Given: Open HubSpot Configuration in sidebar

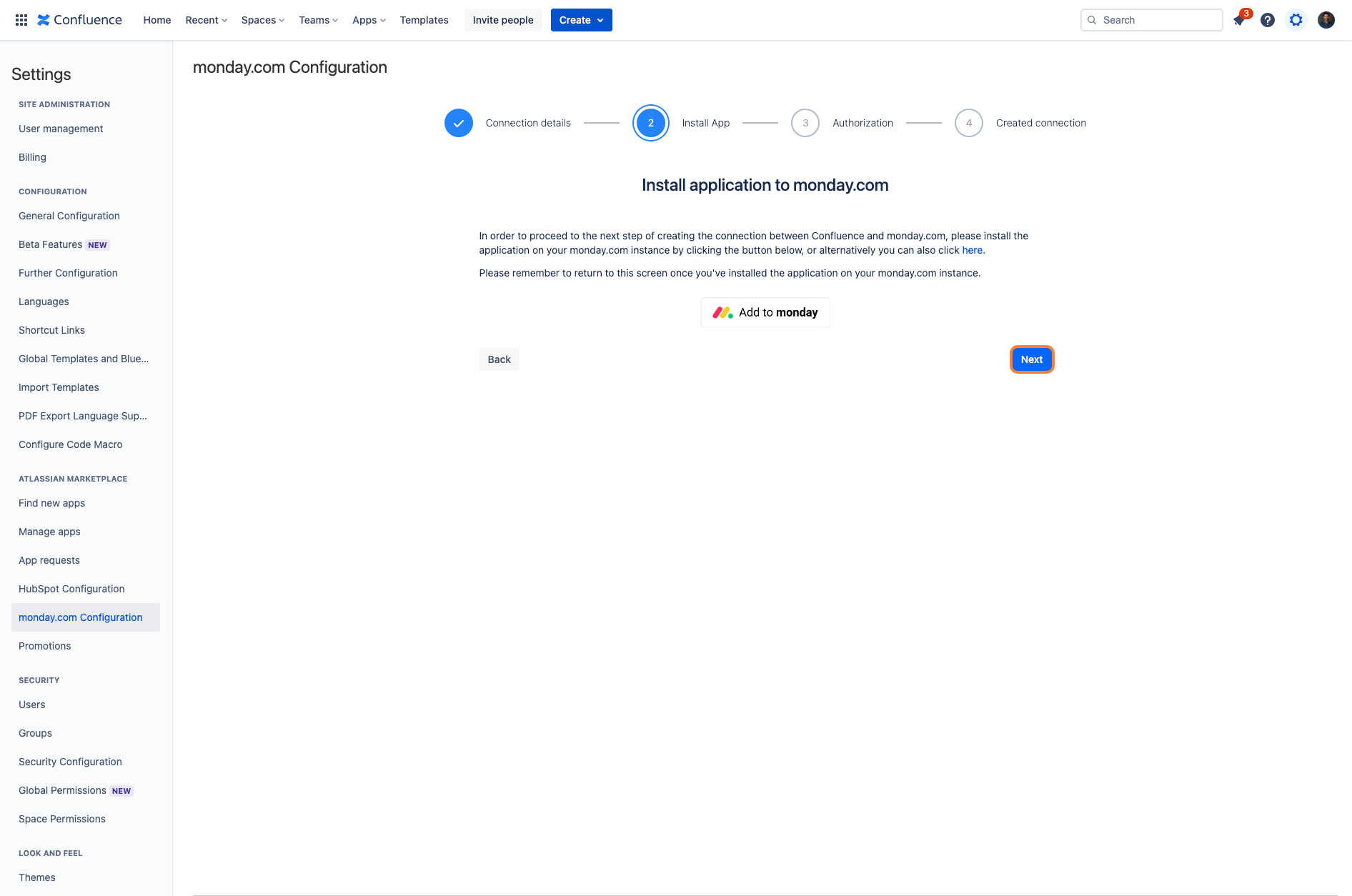Looking at the screenshot, I should coord(86,589).
